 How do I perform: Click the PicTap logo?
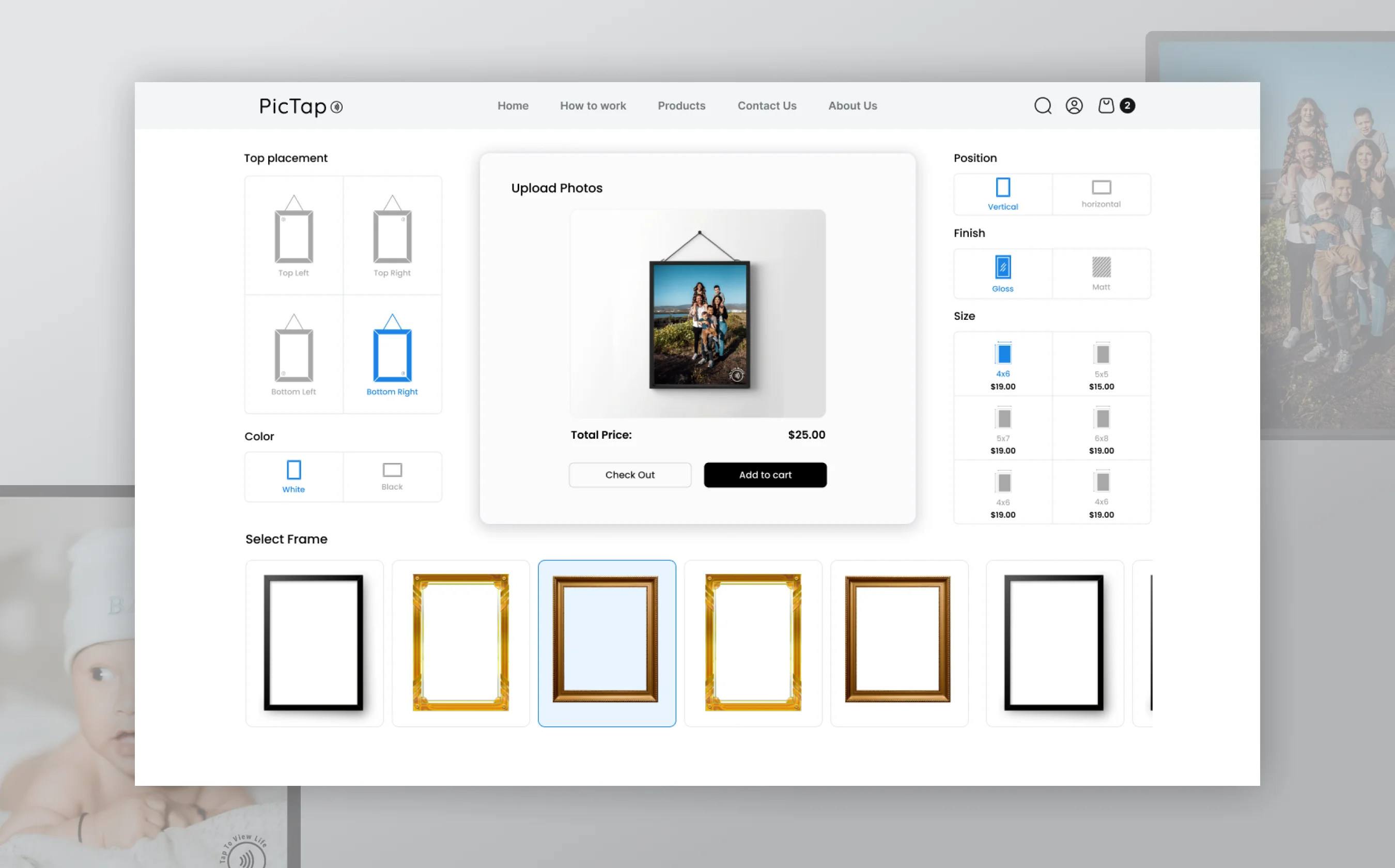[301, 106]
